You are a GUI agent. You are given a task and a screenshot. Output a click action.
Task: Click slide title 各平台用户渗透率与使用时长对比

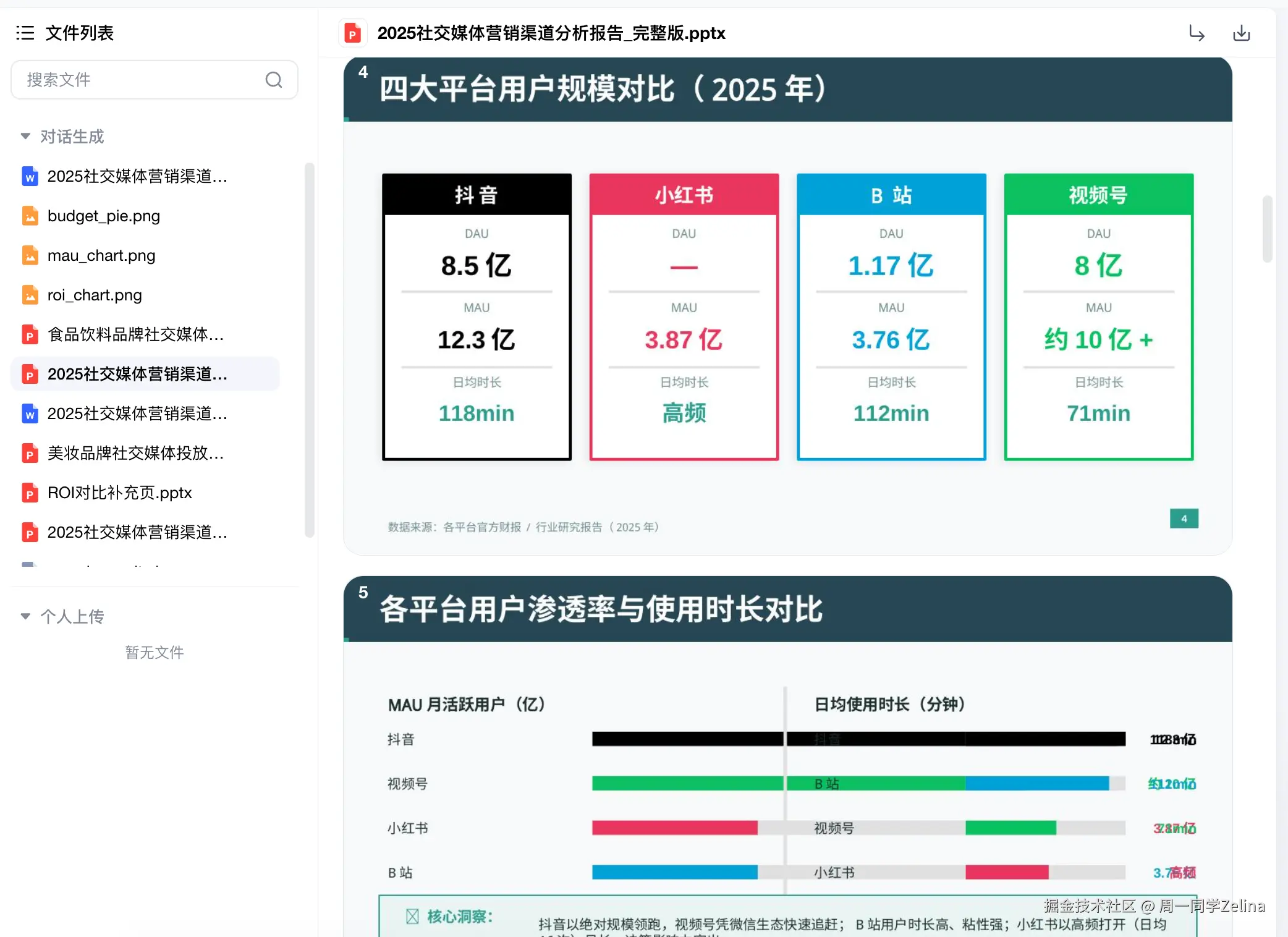pyautogui.click(x=601, y=609)
